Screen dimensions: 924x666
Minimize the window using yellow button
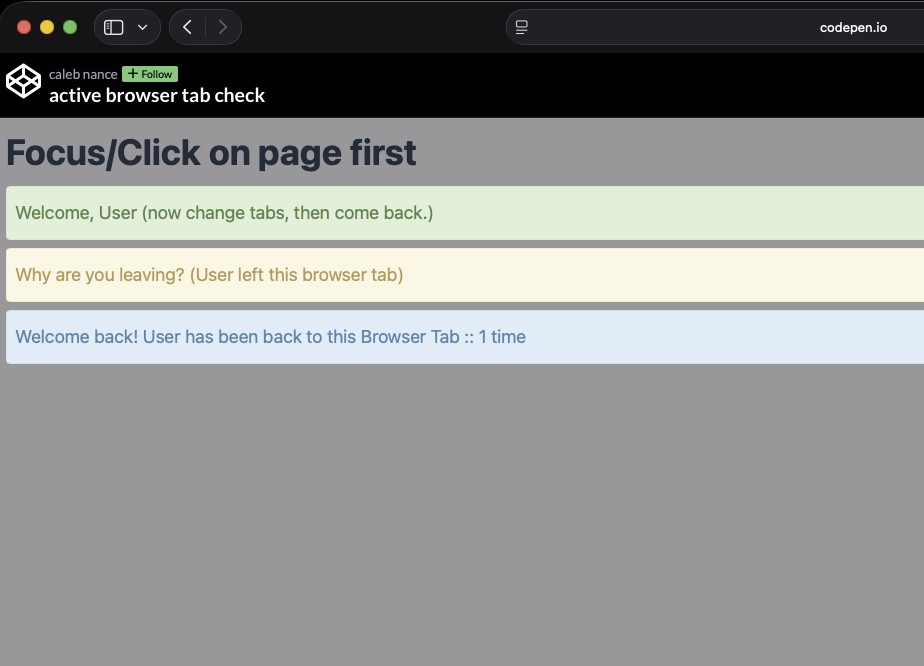47,27
